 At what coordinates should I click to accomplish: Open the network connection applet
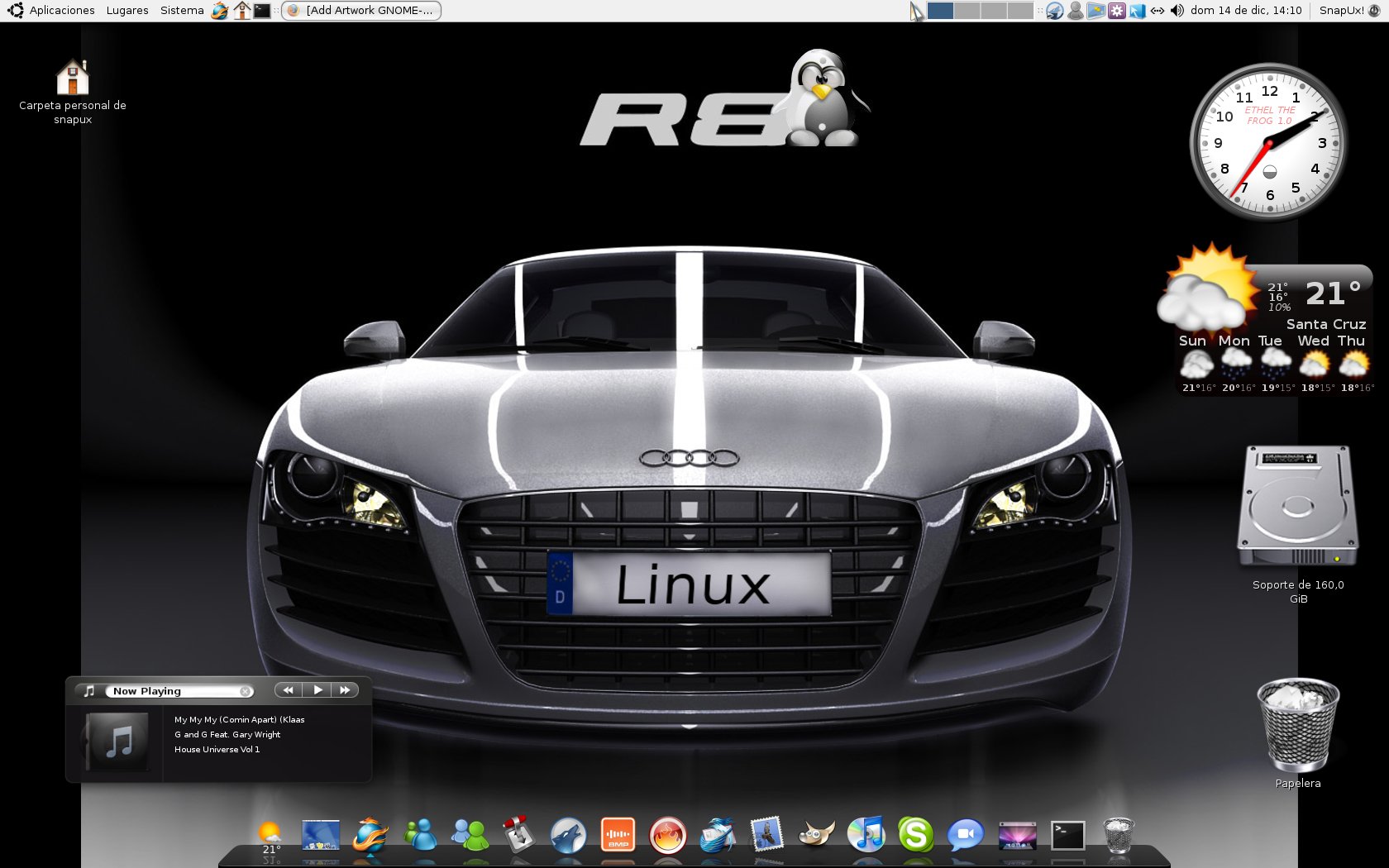(1157, 11)
